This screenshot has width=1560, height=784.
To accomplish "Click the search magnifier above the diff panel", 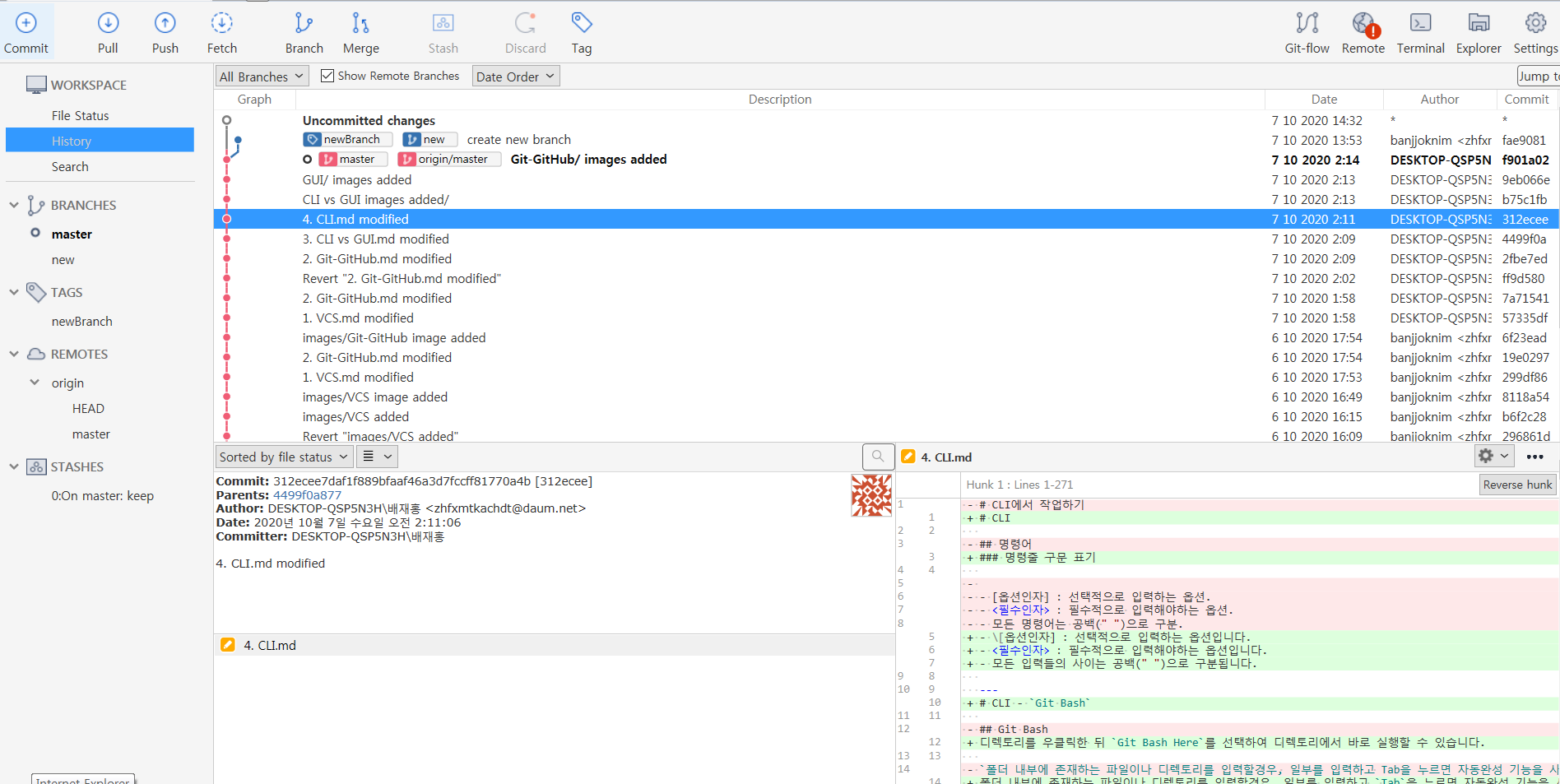I will click(x=878, y=456).
